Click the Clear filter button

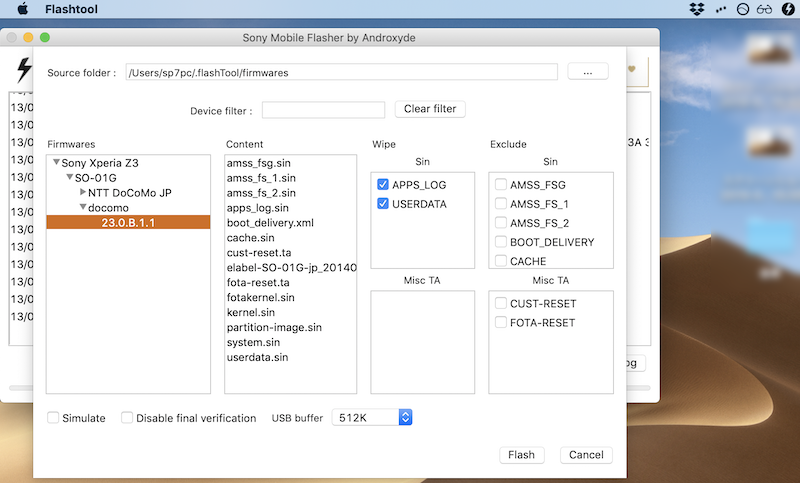pyautogui.click(x=430, y=109)
